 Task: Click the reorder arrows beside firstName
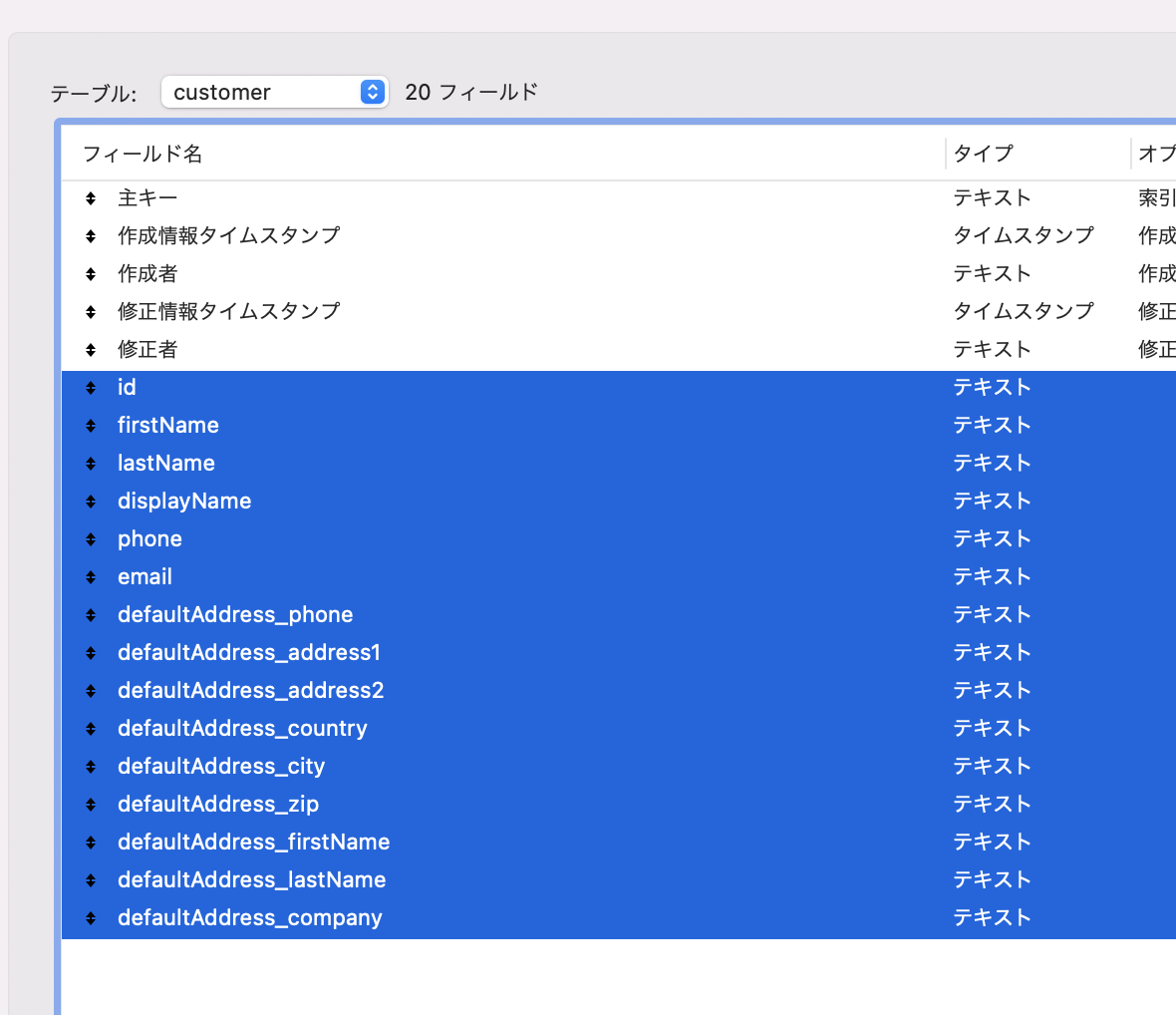point(92,425)
